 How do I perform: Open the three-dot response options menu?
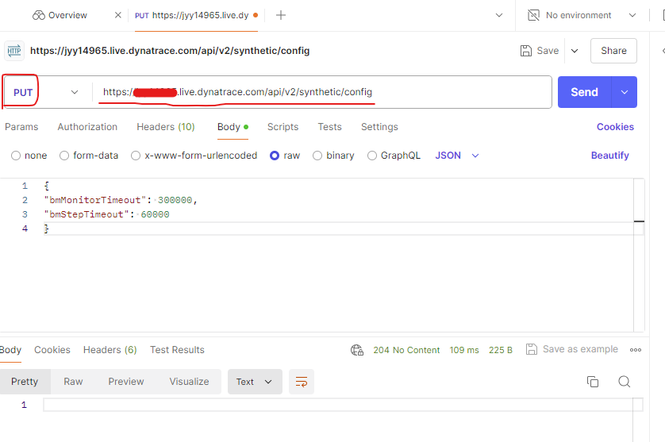point(636,350)
